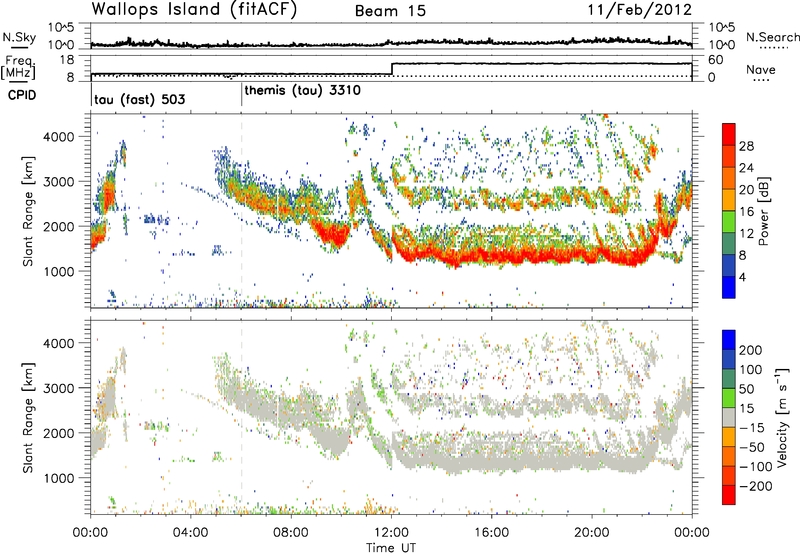Click the date '11/Feb/2012'
This screenshot has width=800, height=554.
639,10
